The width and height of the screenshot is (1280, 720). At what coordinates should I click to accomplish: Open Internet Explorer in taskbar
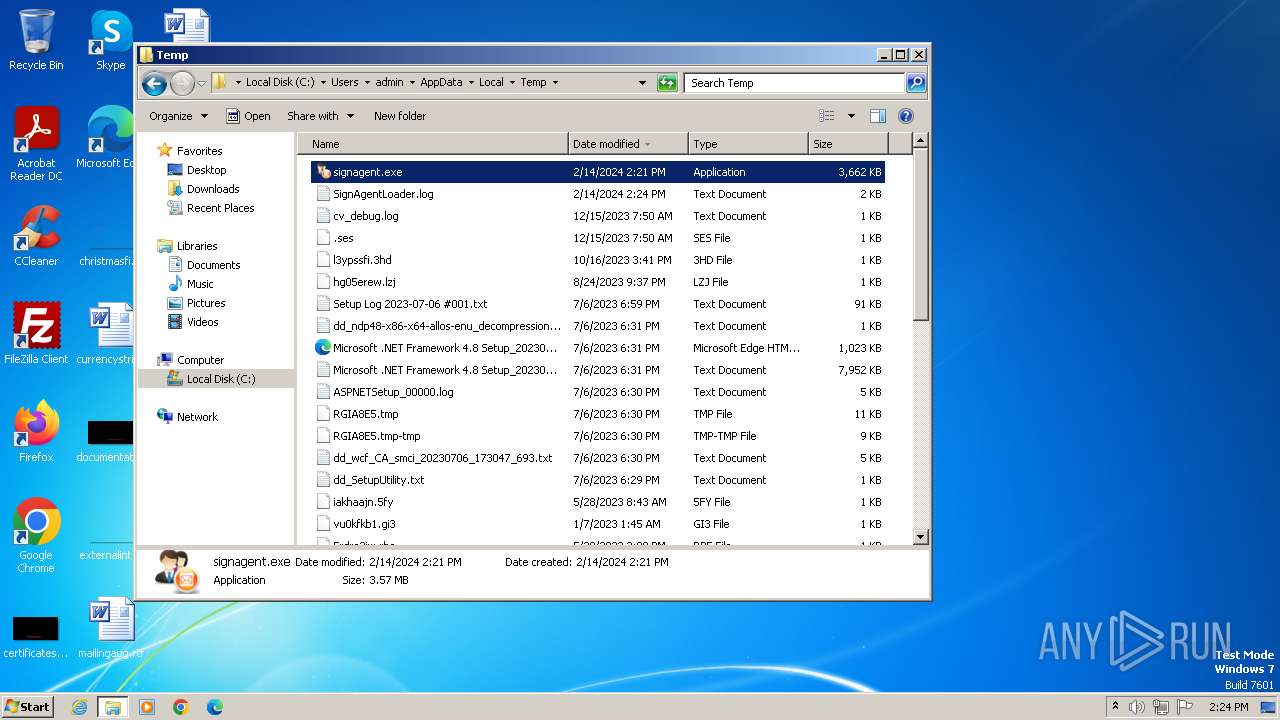pyautogui.click(x=79, y=707)
